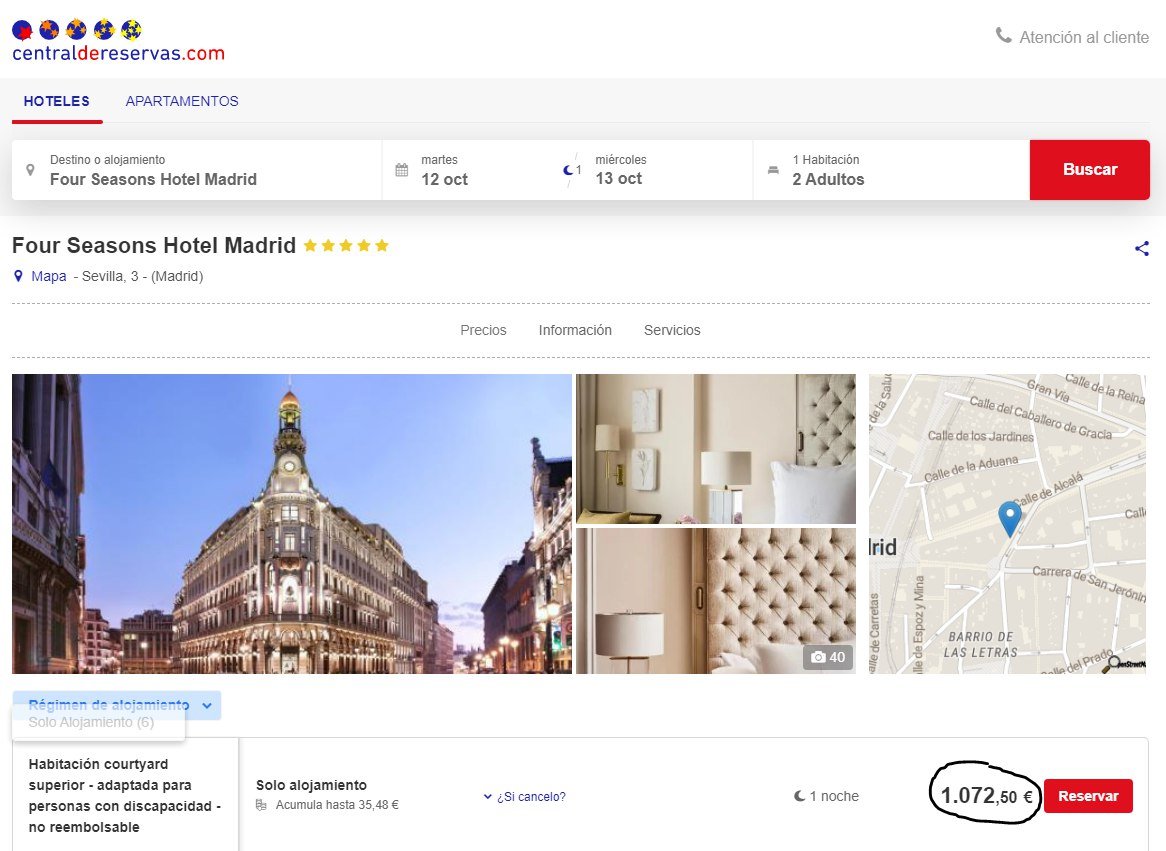Go to the Servicios section
Viewport: 1166px width, 851px height.
click(x=672, y=330)
